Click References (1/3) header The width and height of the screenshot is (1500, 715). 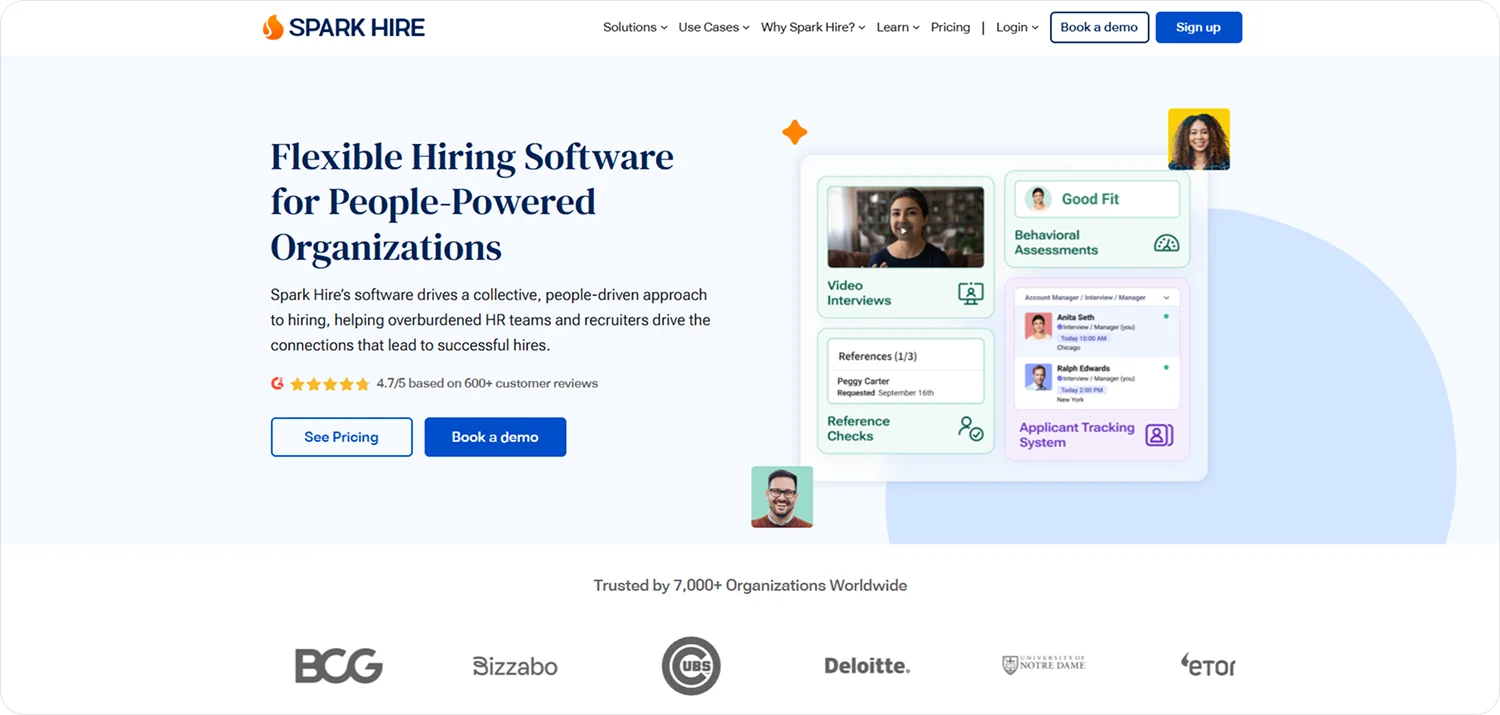[x=878, y=356]
